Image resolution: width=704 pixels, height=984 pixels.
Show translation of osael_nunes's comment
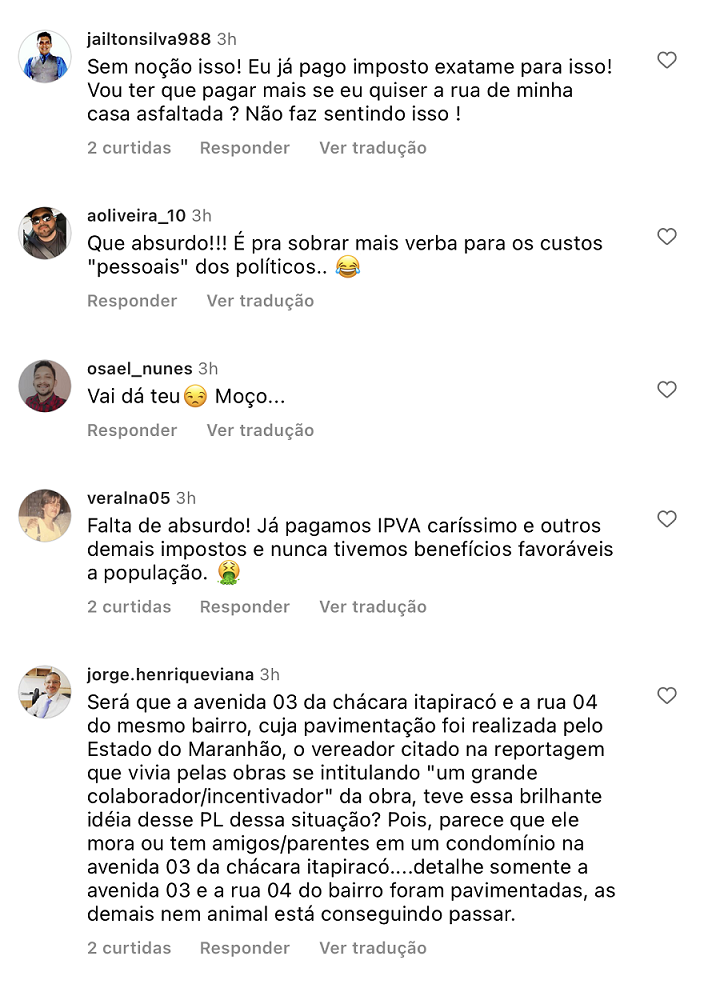click(260, 430)
